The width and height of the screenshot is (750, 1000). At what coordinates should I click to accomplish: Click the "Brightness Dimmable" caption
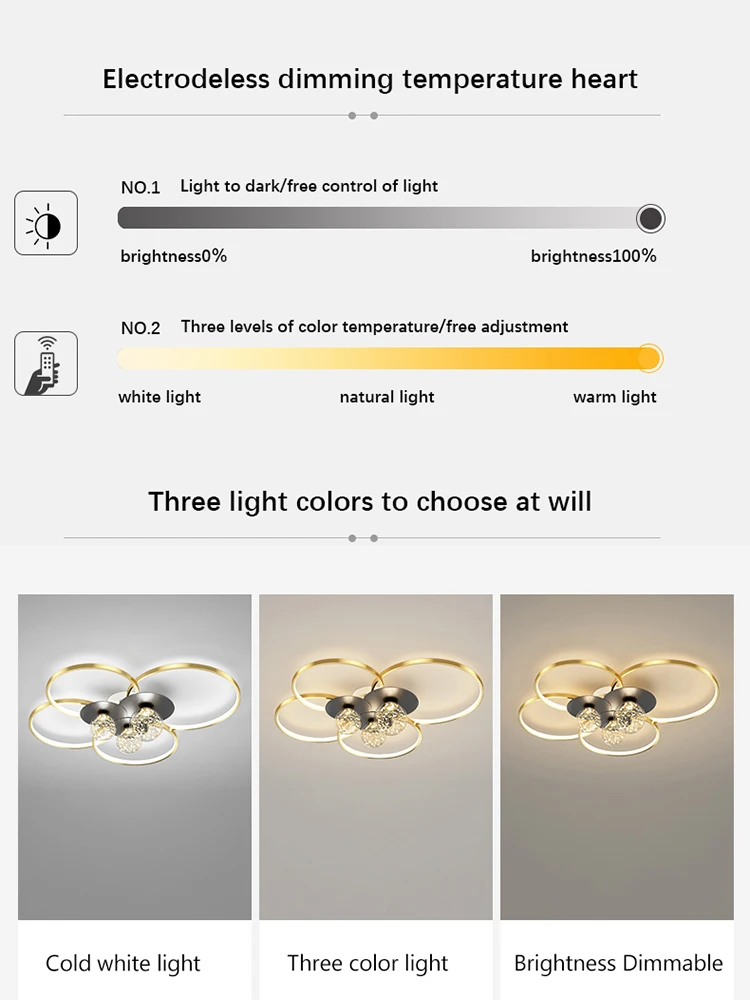618,964
